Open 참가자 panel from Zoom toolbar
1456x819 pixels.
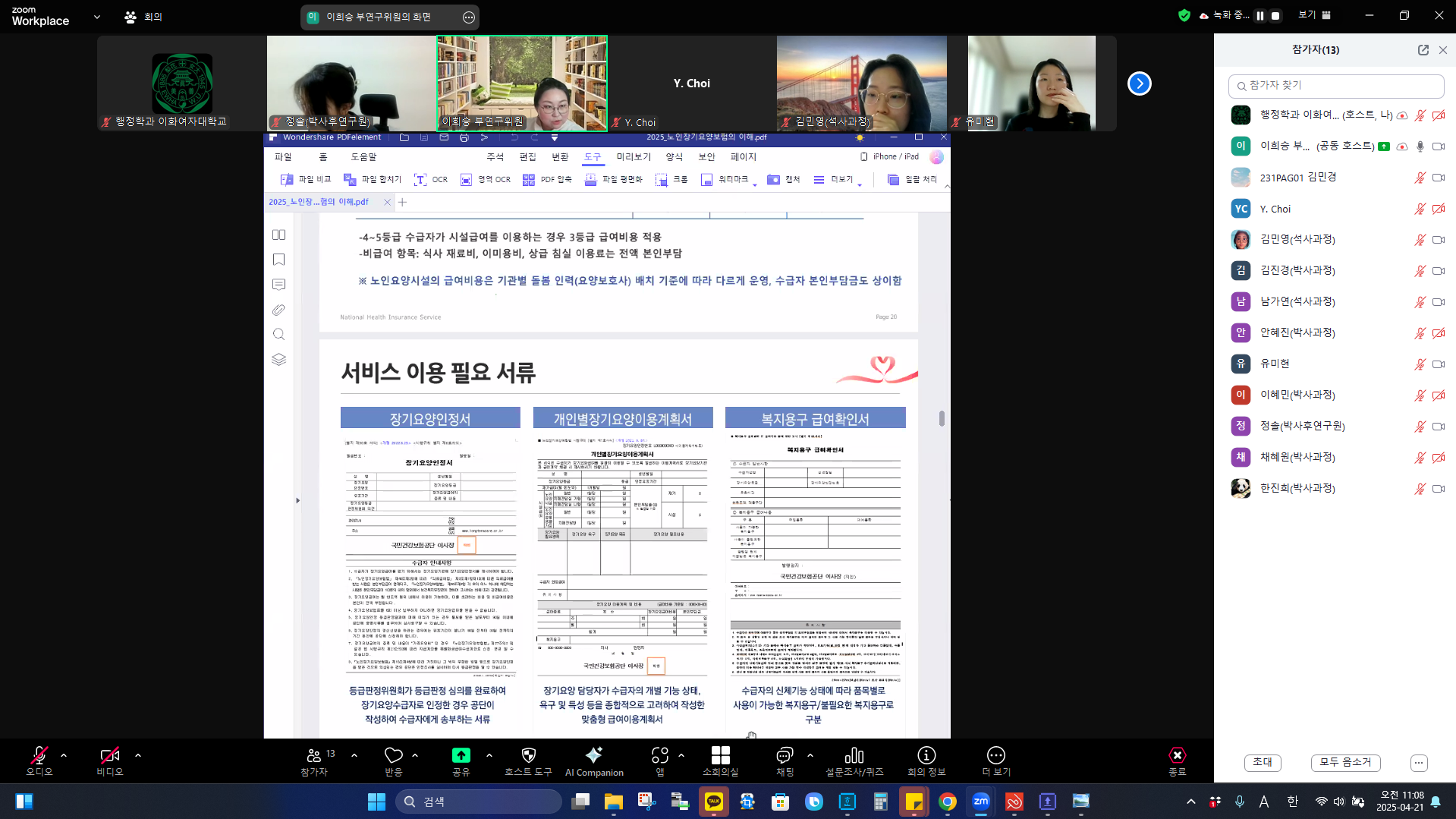coord(314,761)
